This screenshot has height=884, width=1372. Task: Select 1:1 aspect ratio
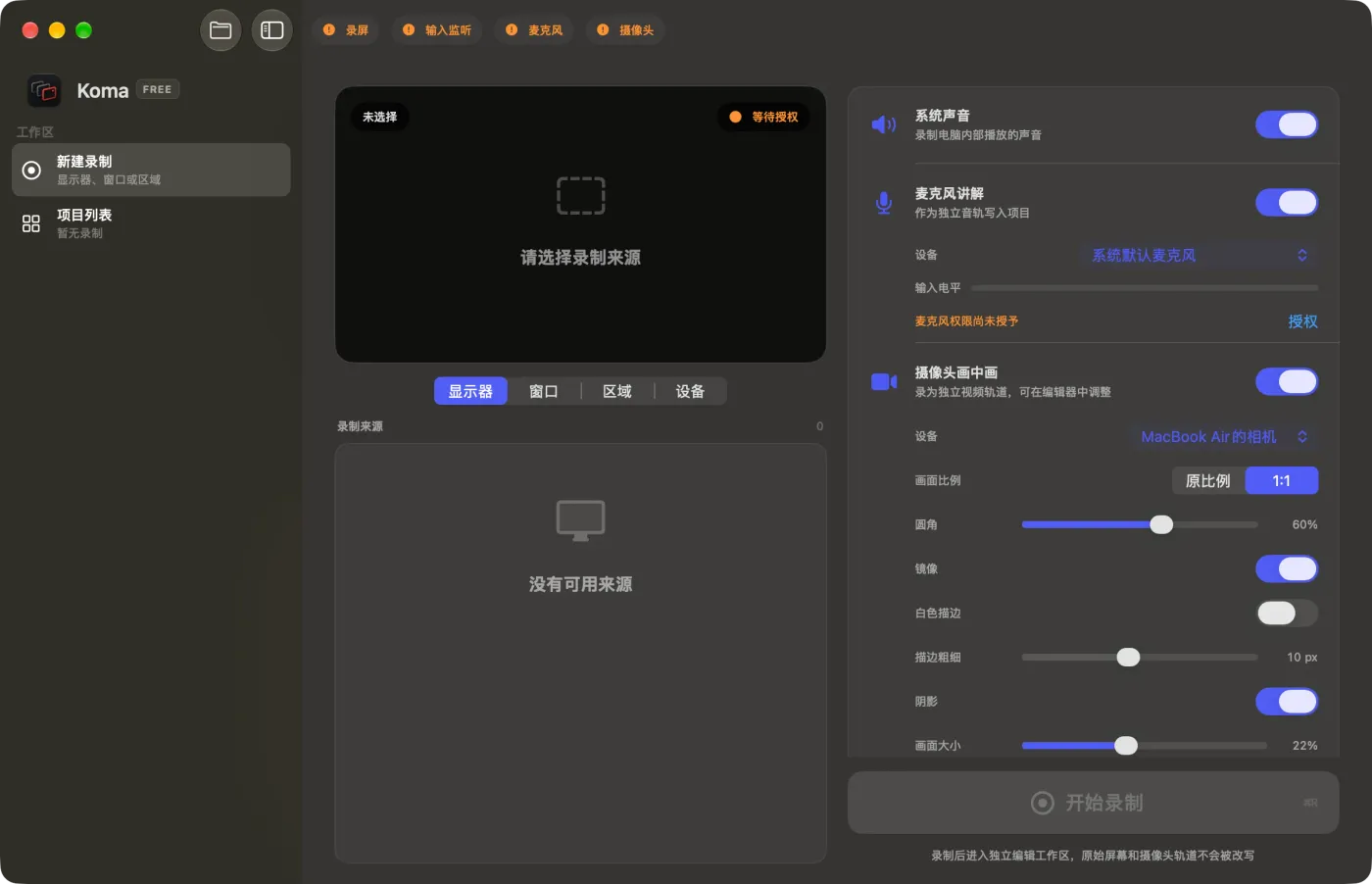1282,481
